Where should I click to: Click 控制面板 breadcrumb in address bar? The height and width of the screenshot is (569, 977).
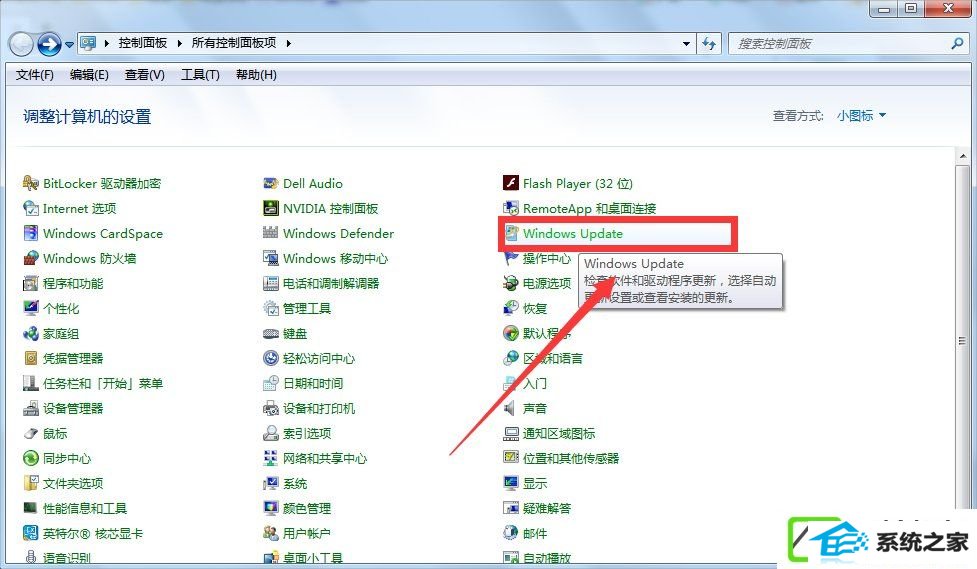pyautogui.click(x=143, y=43)
